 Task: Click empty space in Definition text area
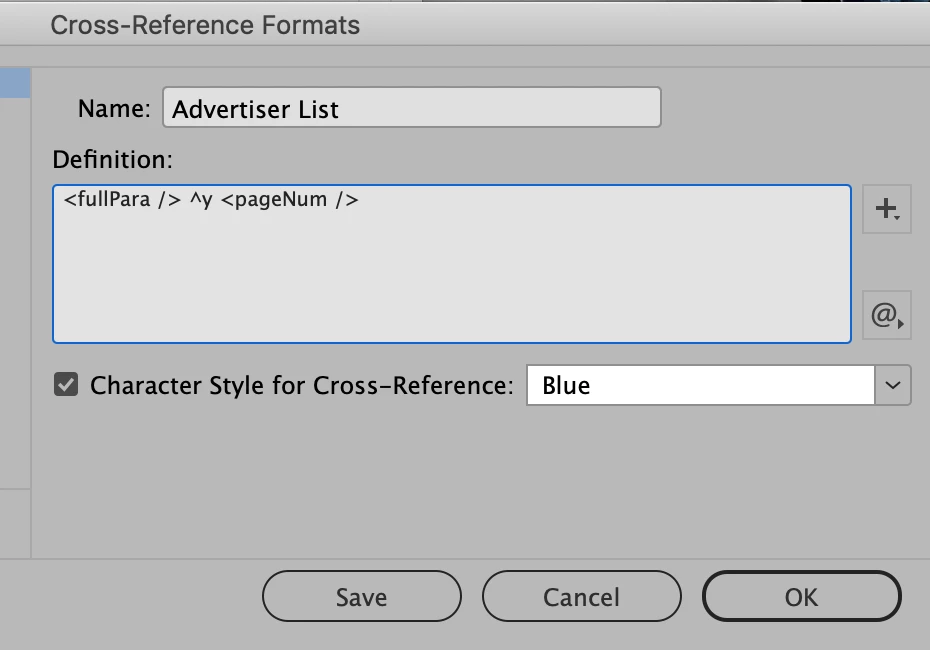450,280
